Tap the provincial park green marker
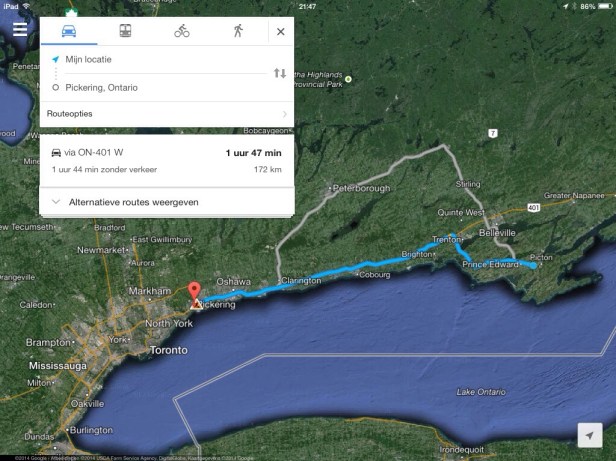 tap(348, 79)
